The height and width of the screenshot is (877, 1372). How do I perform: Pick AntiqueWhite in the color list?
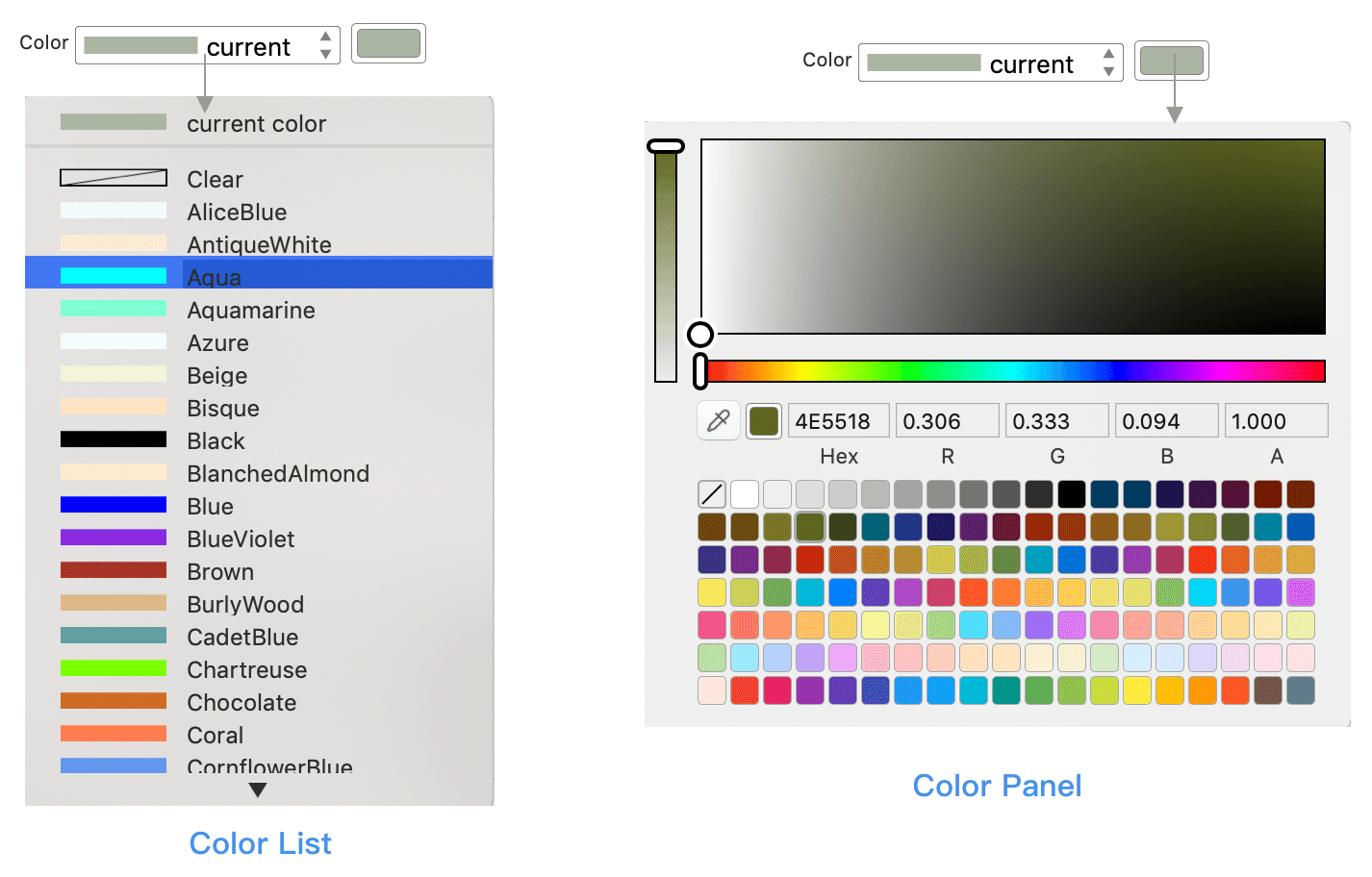259,244
